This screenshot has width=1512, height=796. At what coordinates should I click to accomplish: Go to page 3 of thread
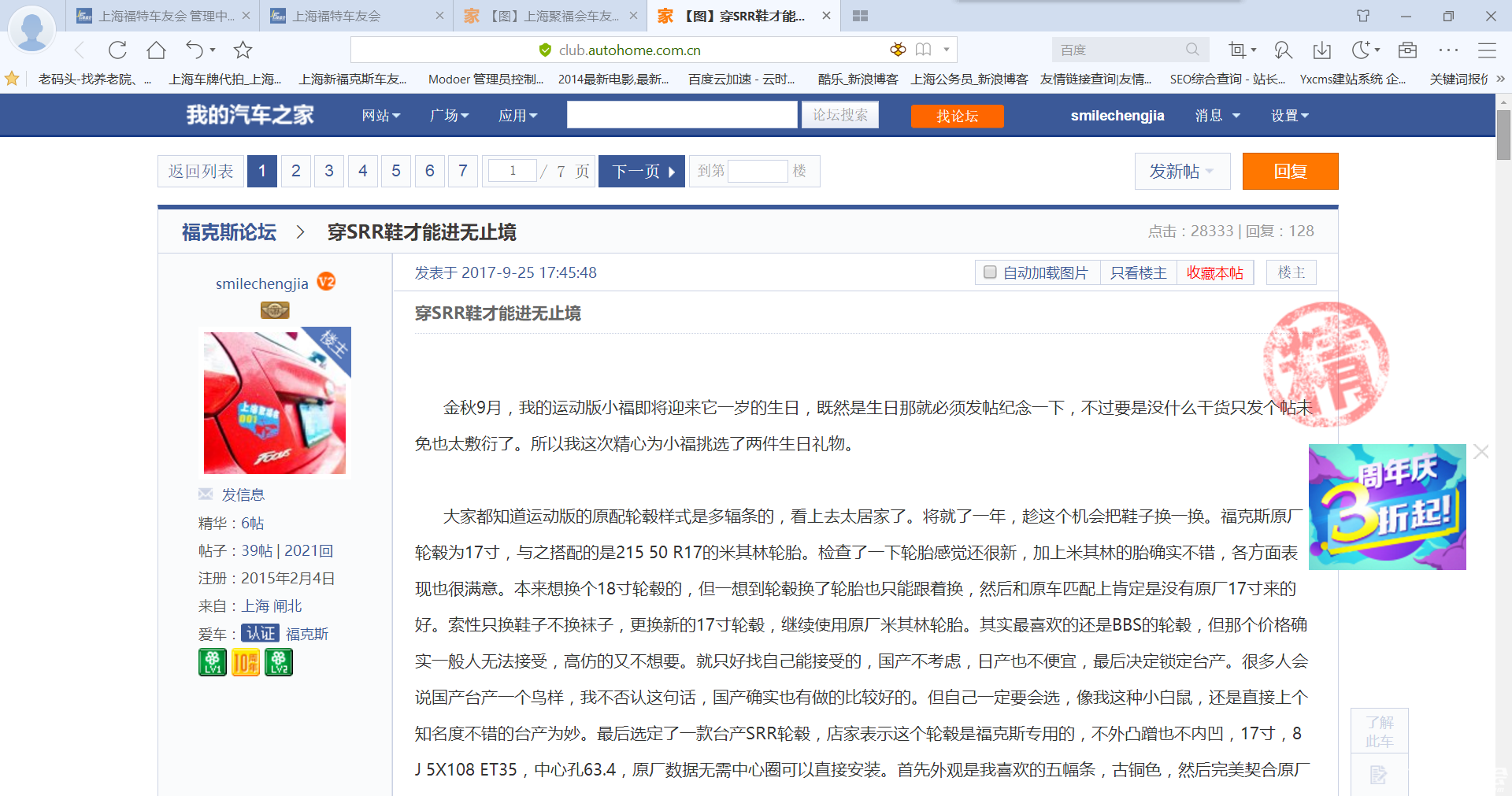click(329, 171)
